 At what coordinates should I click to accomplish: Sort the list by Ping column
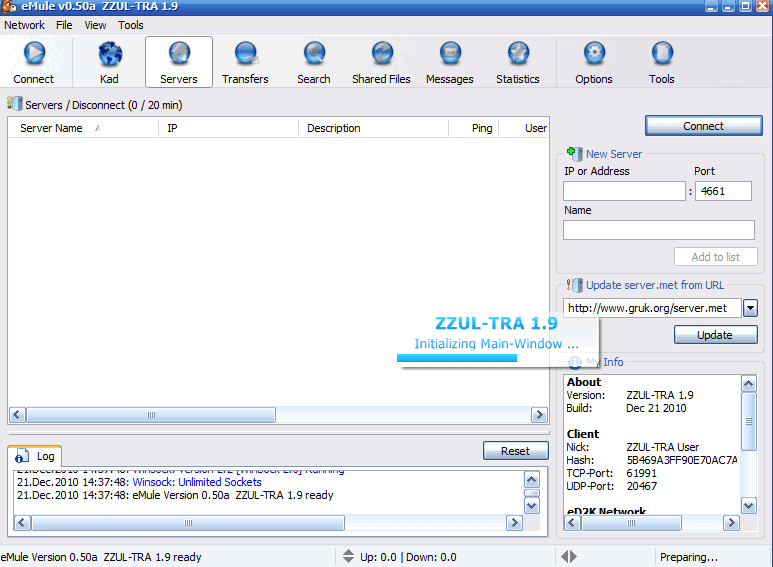tap(473, 128)
